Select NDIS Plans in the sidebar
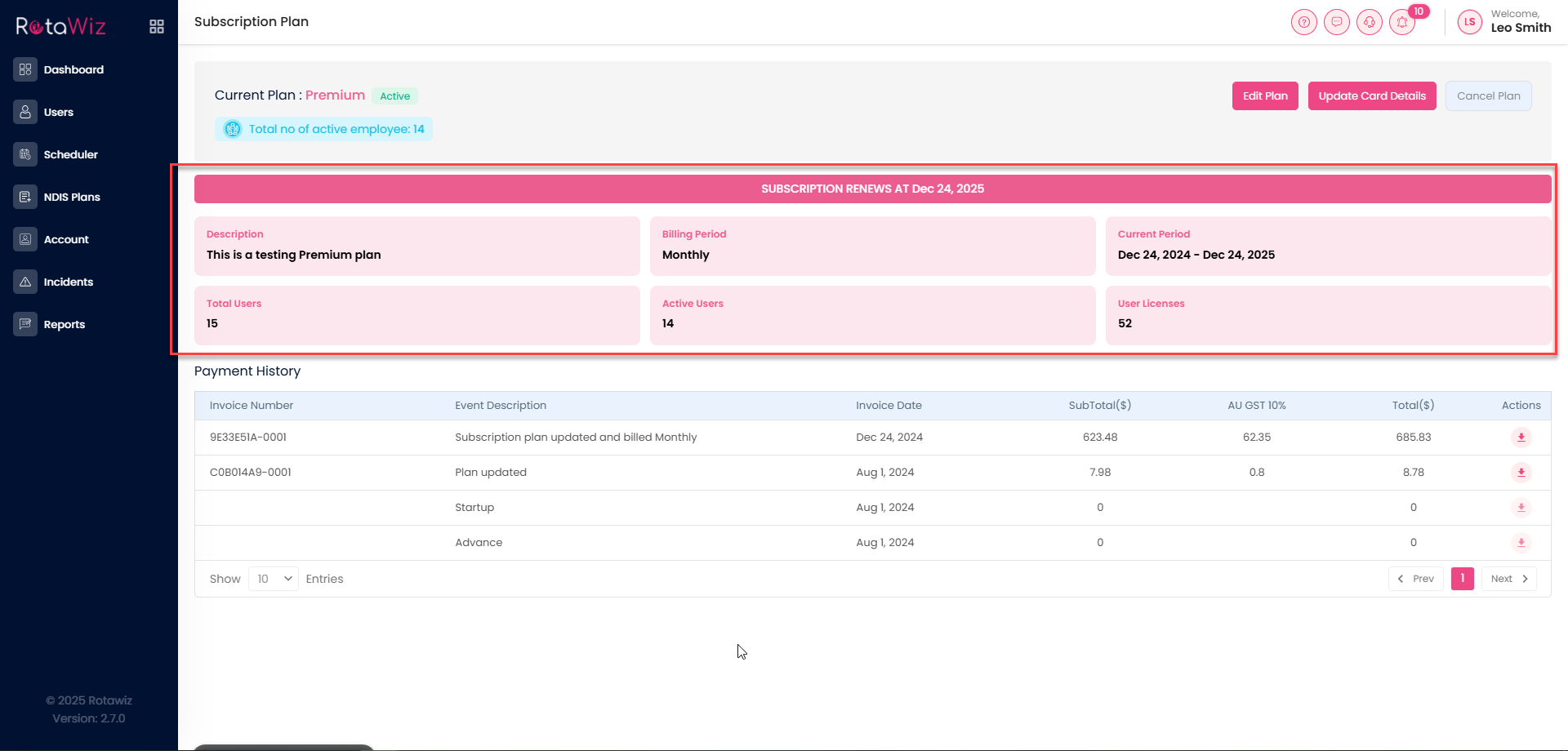Image resolution: width=1568 pixels, height=751 pixels. [72, 198]
